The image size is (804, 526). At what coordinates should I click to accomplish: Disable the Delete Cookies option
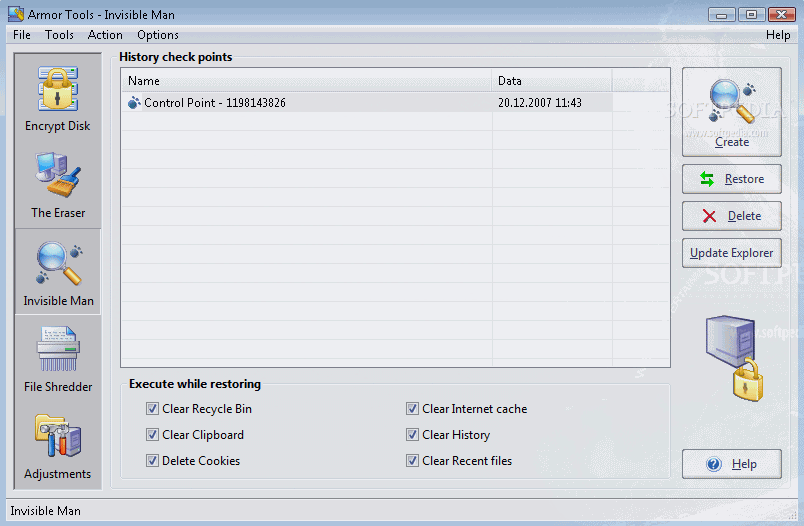pyautogui.click(x=152, y=460)
